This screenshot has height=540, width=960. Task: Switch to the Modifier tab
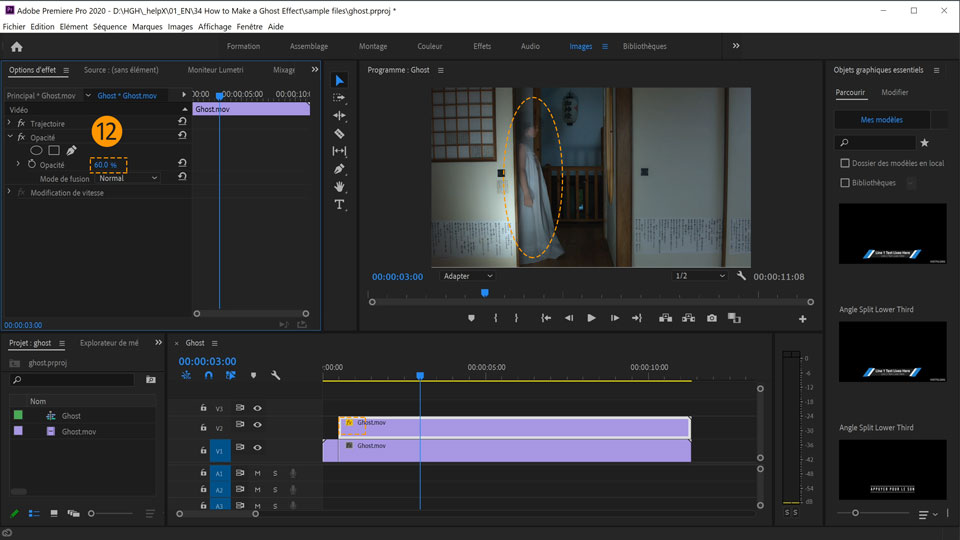895,93
